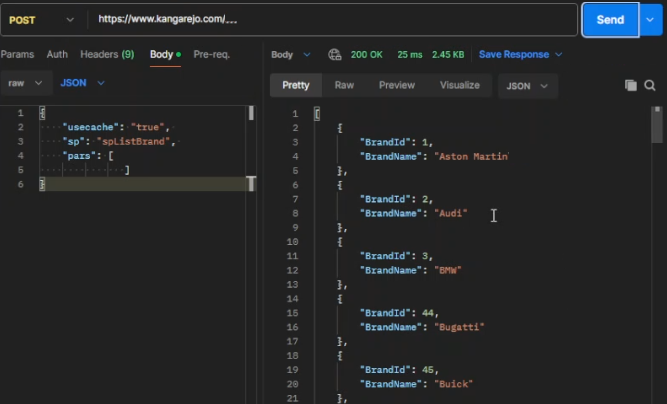Click the "BrandName" key on response line 12
Viewport: 667px width, 404px height.
point(391,270)
